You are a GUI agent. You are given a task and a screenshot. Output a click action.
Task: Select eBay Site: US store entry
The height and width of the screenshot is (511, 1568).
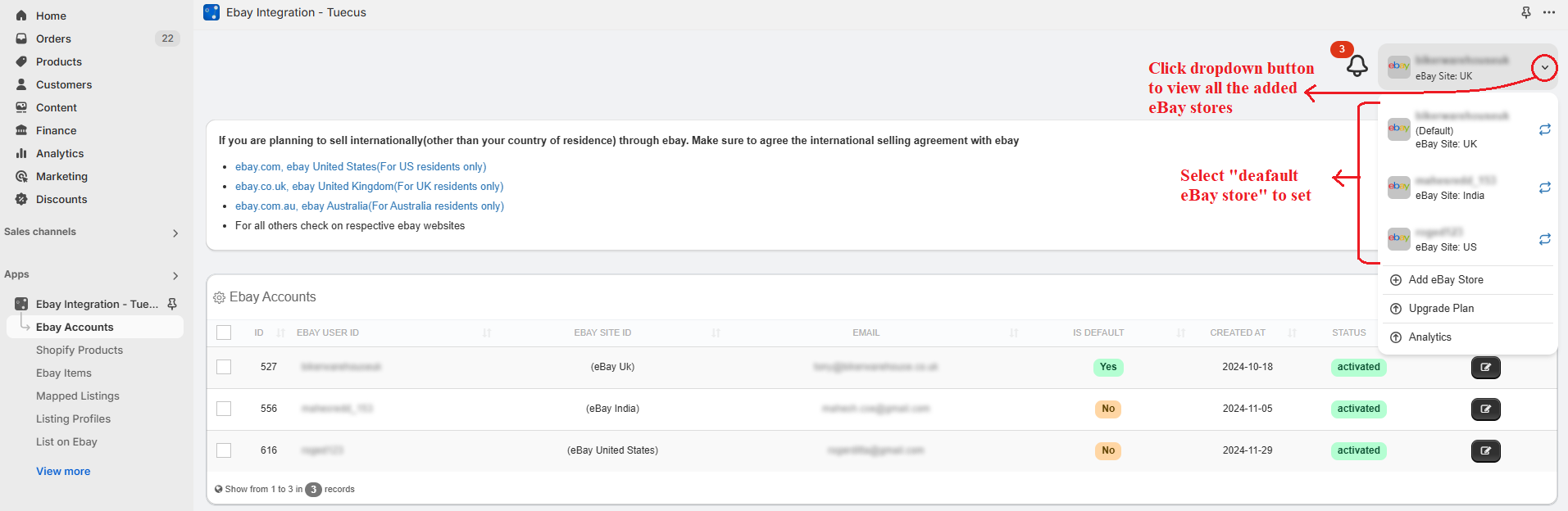pos(1446,247)
